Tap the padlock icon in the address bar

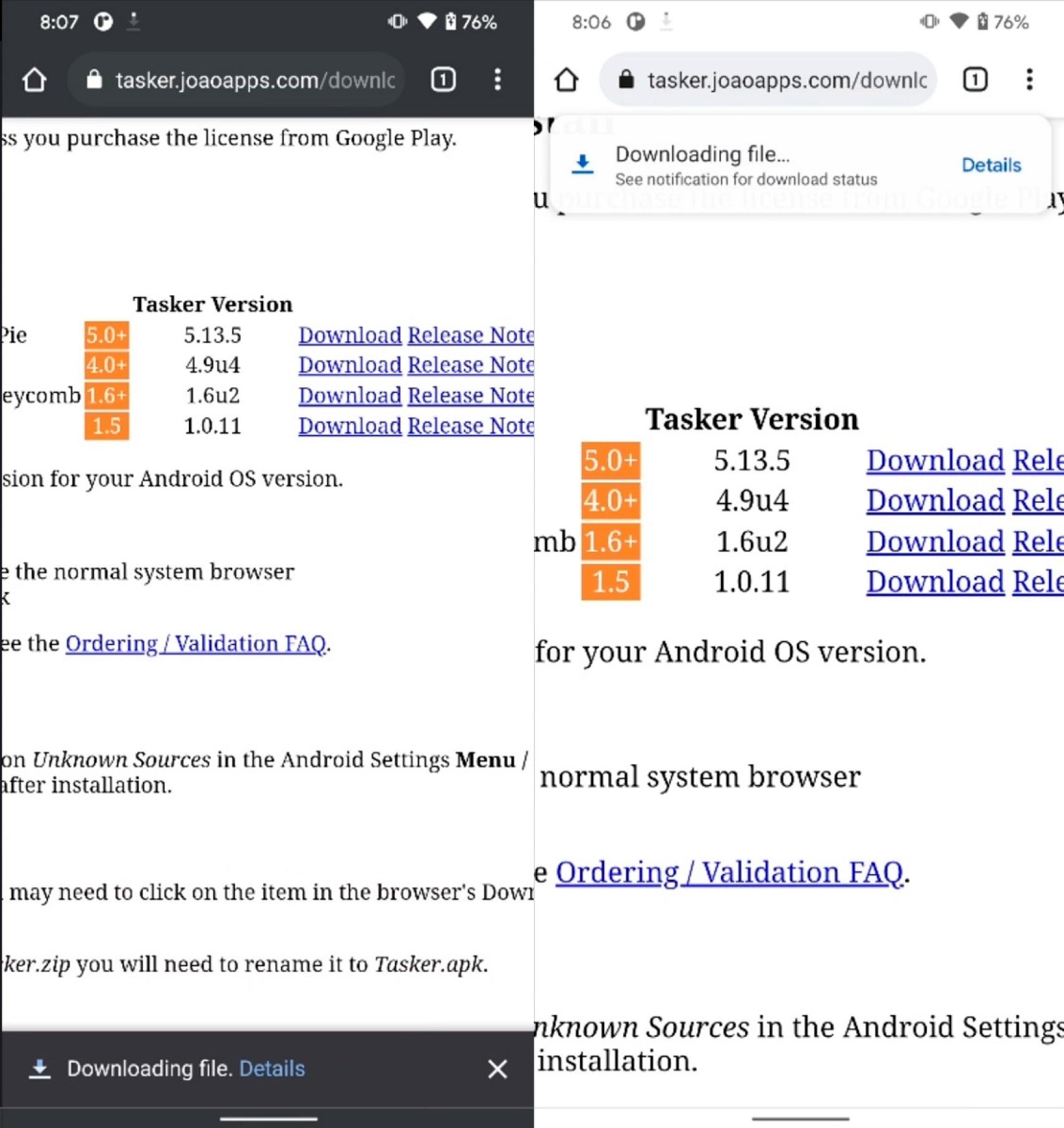tap(94, 79)
